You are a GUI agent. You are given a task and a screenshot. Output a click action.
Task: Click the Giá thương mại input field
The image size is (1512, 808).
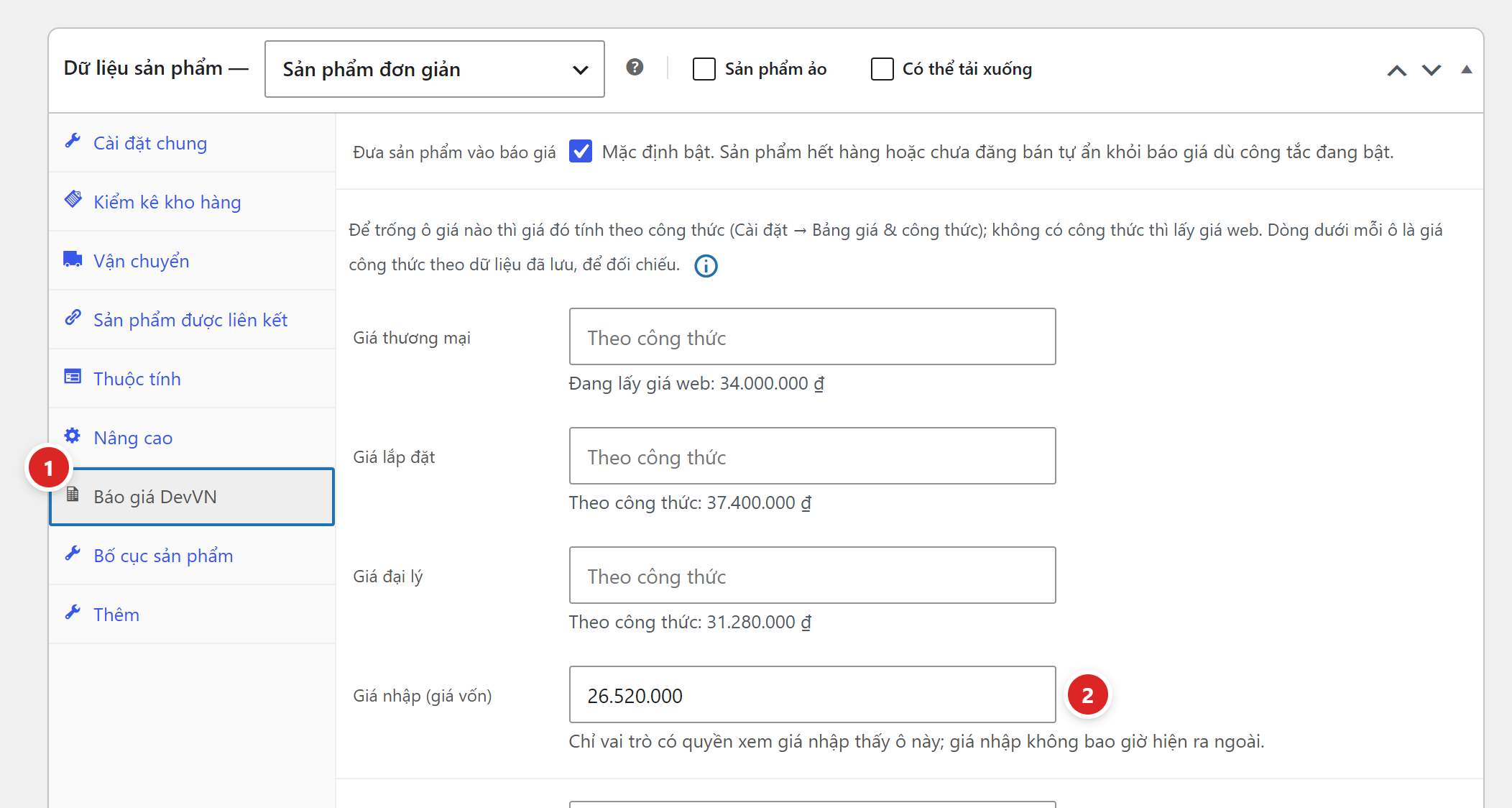coord(813,336)
